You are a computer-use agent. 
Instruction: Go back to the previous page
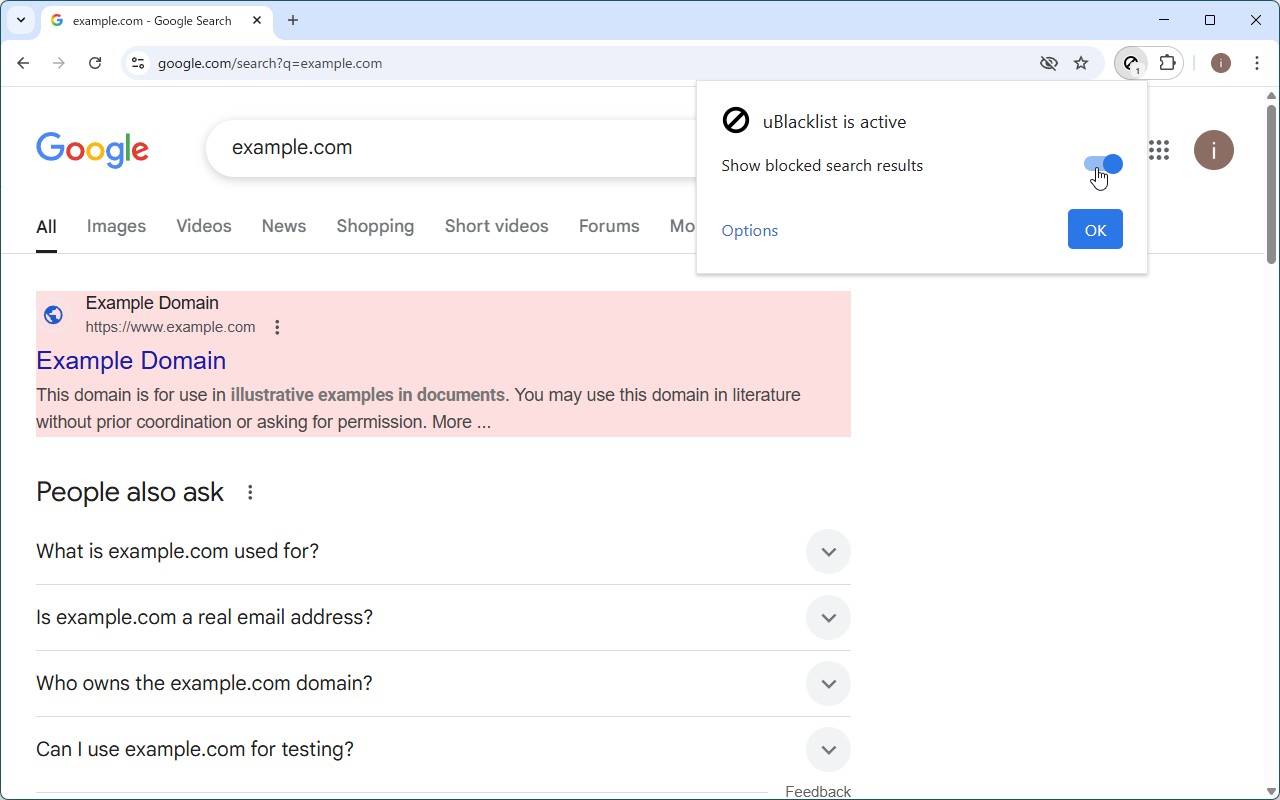pos(23,63)
